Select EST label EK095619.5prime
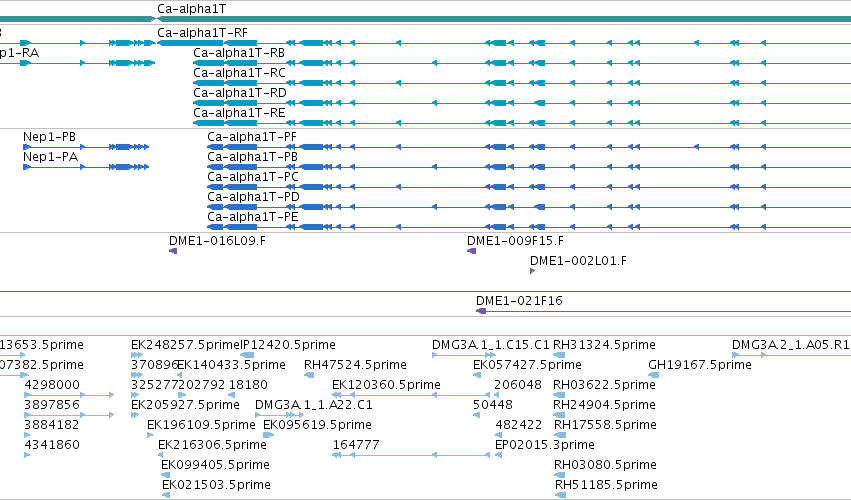The image size is (851, 500). click(317, 426)
